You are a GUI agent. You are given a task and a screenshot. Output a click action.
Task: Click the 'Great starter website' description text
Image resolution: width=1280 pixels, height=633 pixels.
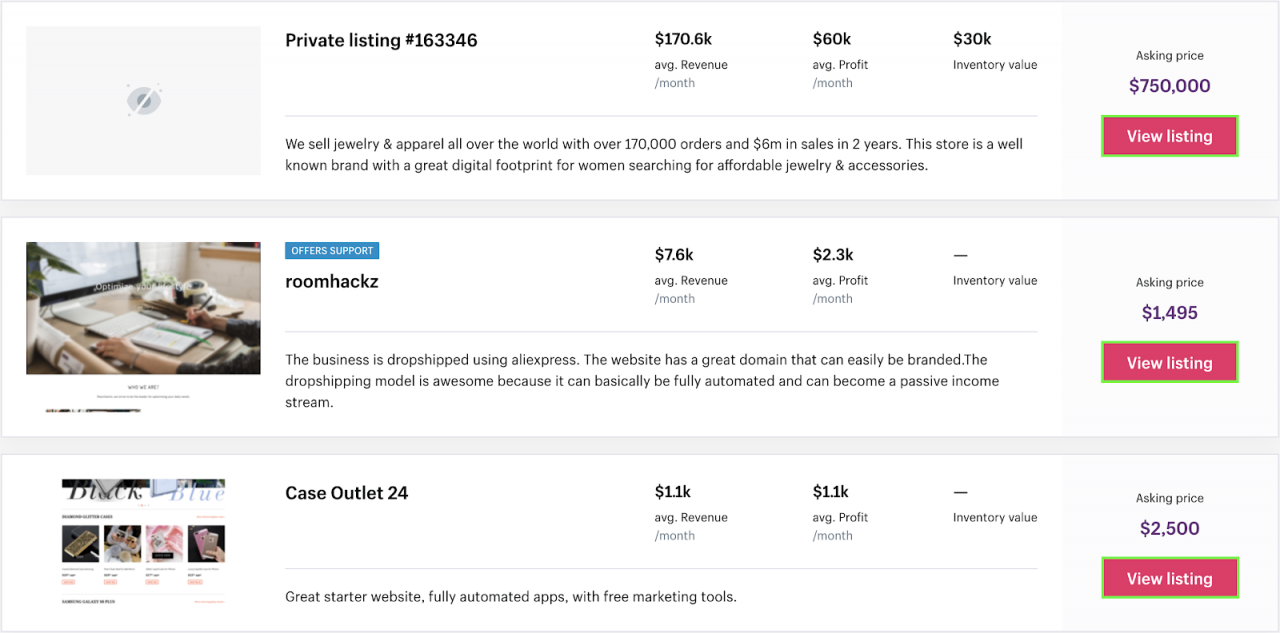pyautogui.click(x=510, y=597)
